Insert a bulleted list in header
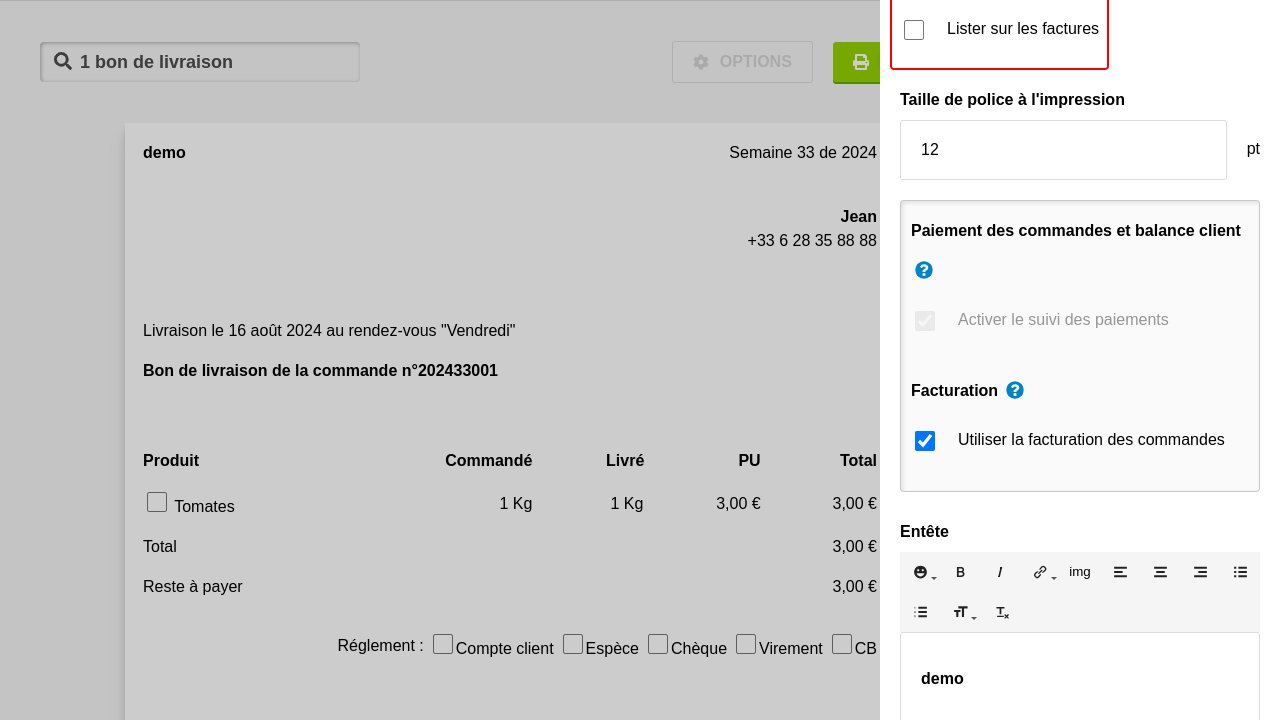This screenshot has height=720, width=1280. click(x=1240, y=572)
